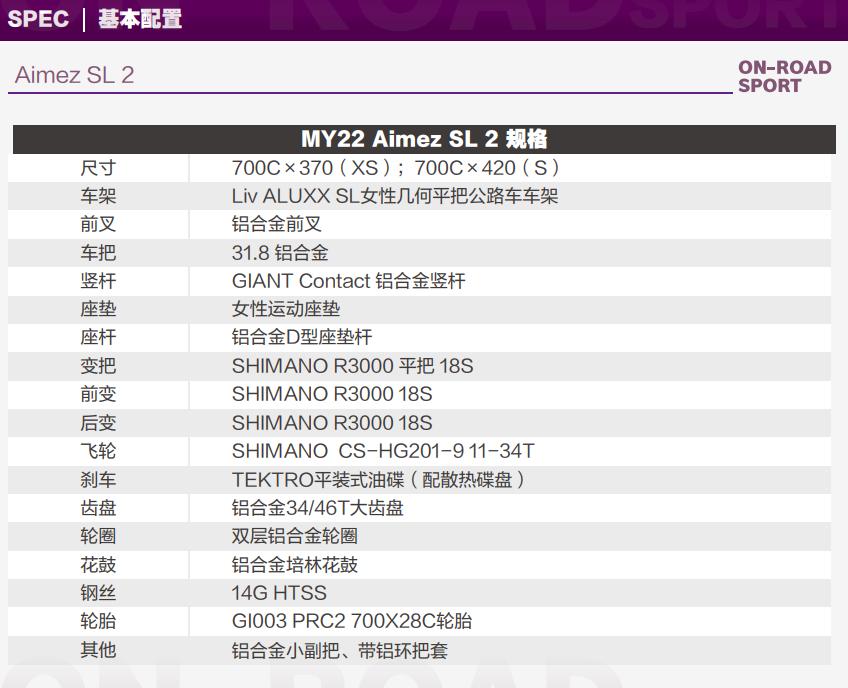The width and height of the screenshot is (848, 688).
Task: Click the 铝合金D型座垫杆 seatpost value
Action: click(302, 338)
